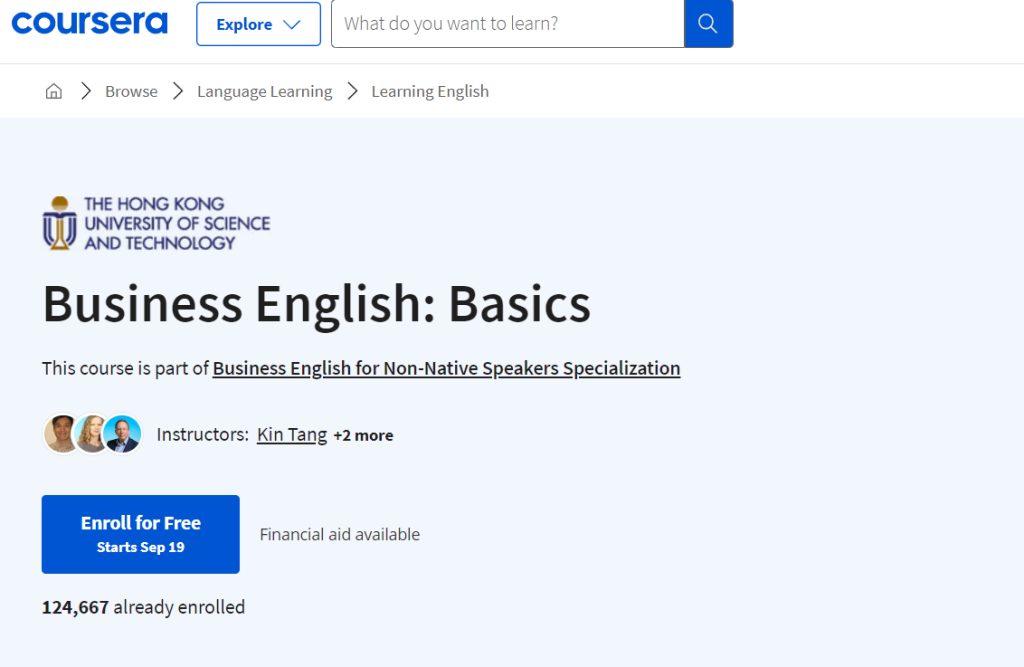Screen dimensions: 1024x667
Task: Click the Business English: Basics title
Action: [x=316, y=304]
